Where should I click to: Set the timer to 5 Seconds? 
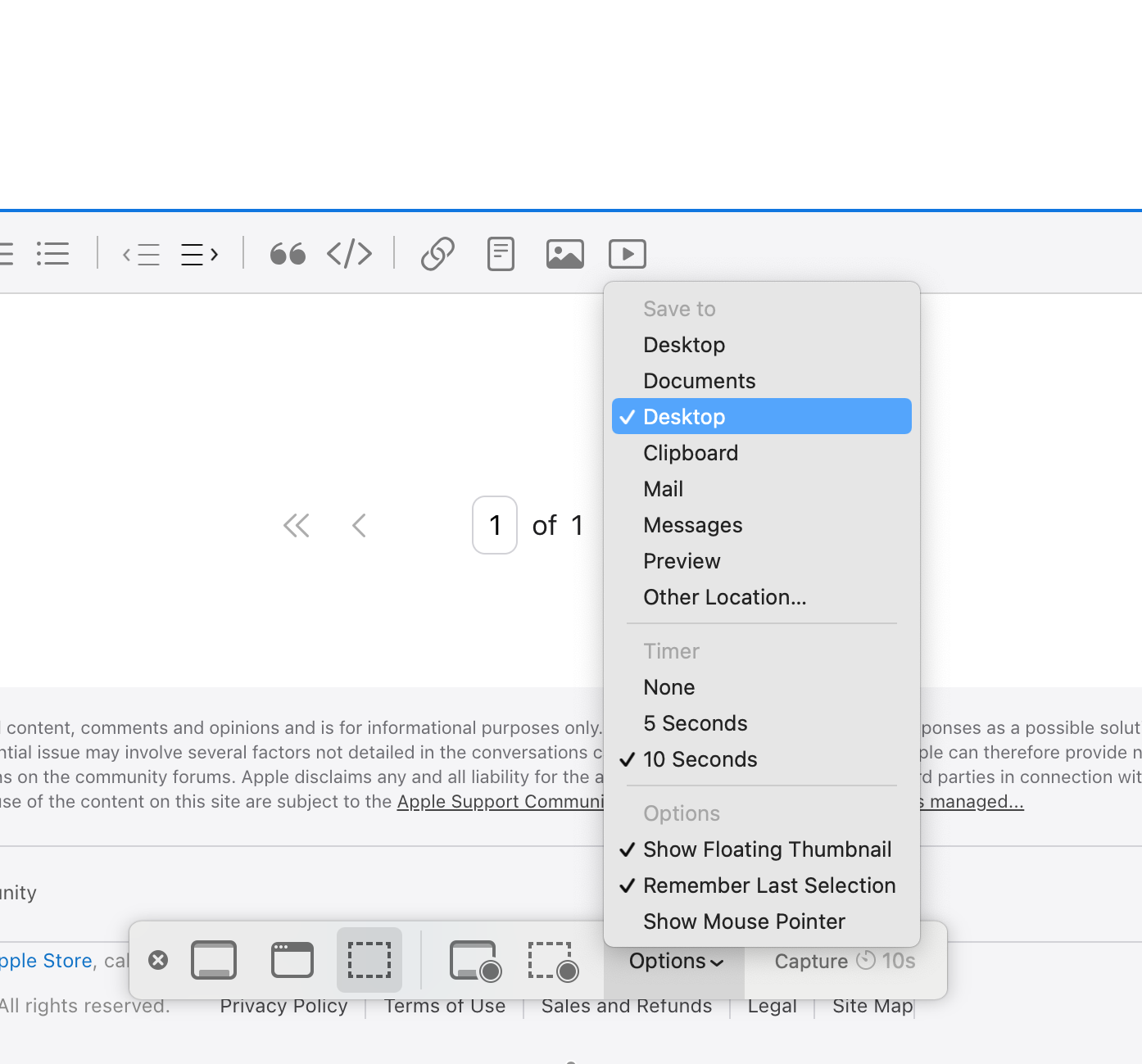[x=762, y=722]
